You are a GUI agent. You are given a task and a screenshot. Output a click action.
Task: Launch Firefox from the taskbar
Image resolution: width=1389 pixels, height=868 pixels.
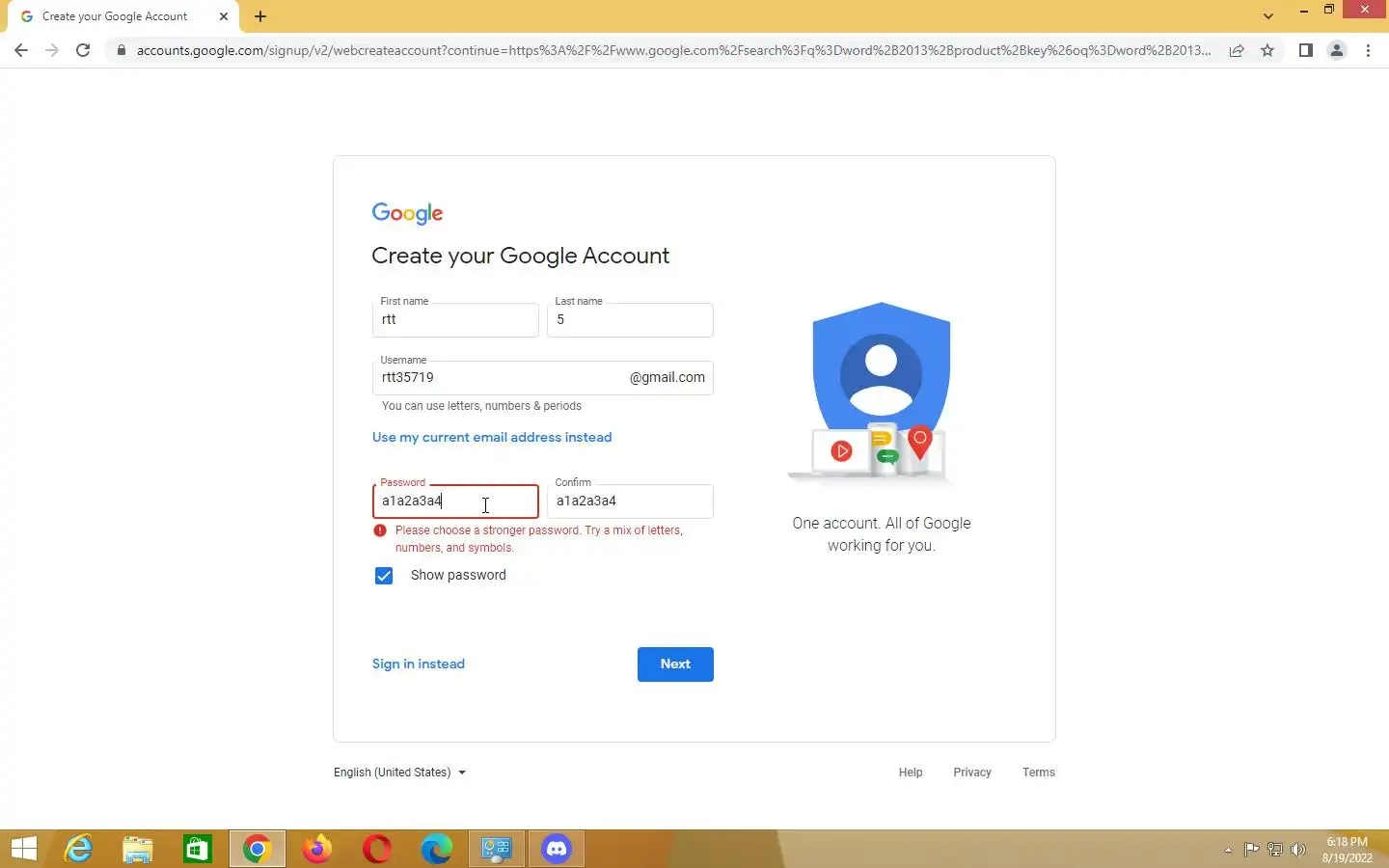click(x=316, y=849)
